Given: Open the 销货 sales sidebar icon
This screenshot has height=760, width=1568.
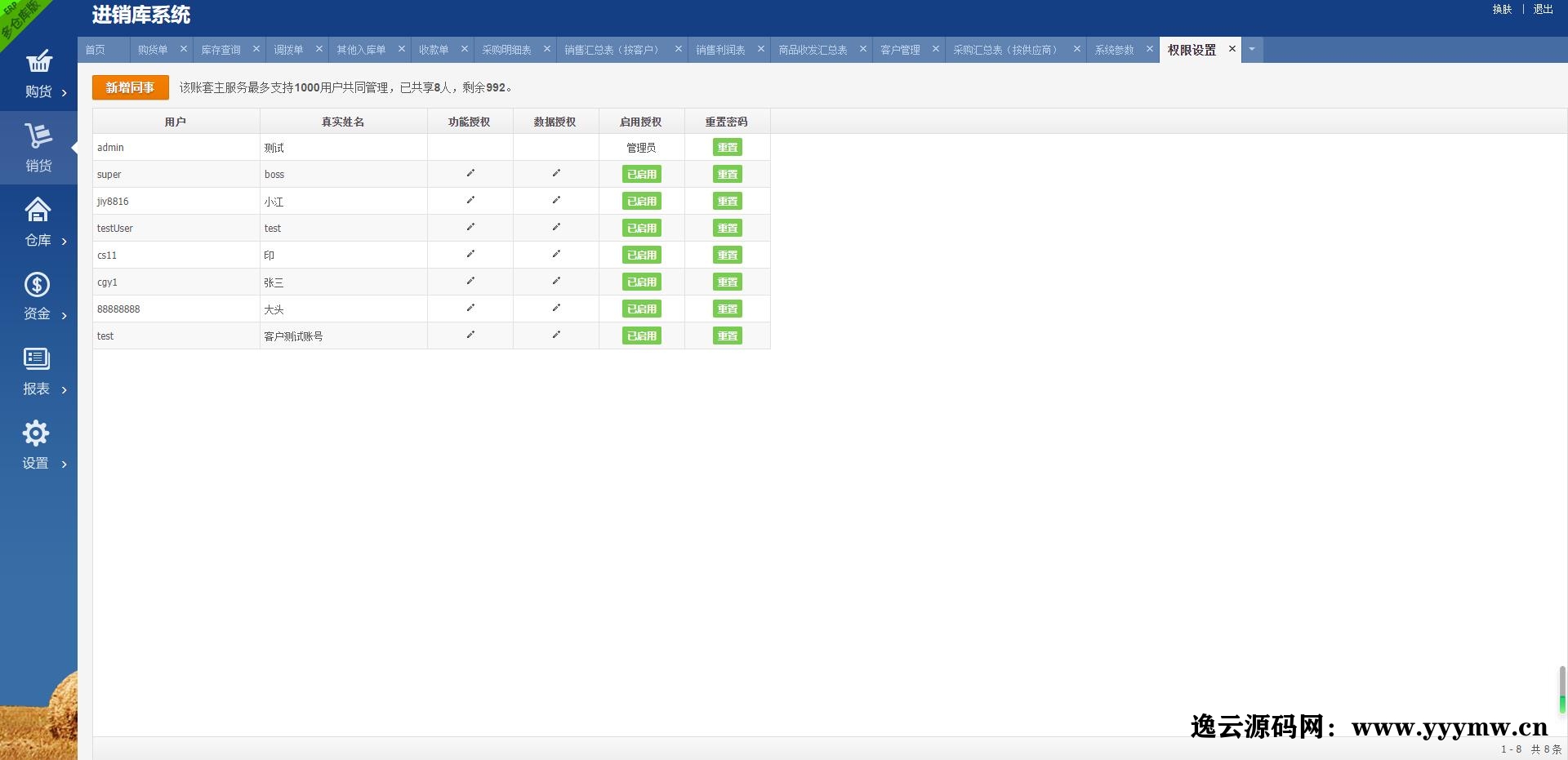Looking at the screenshot, I should (x=38, y=136).
